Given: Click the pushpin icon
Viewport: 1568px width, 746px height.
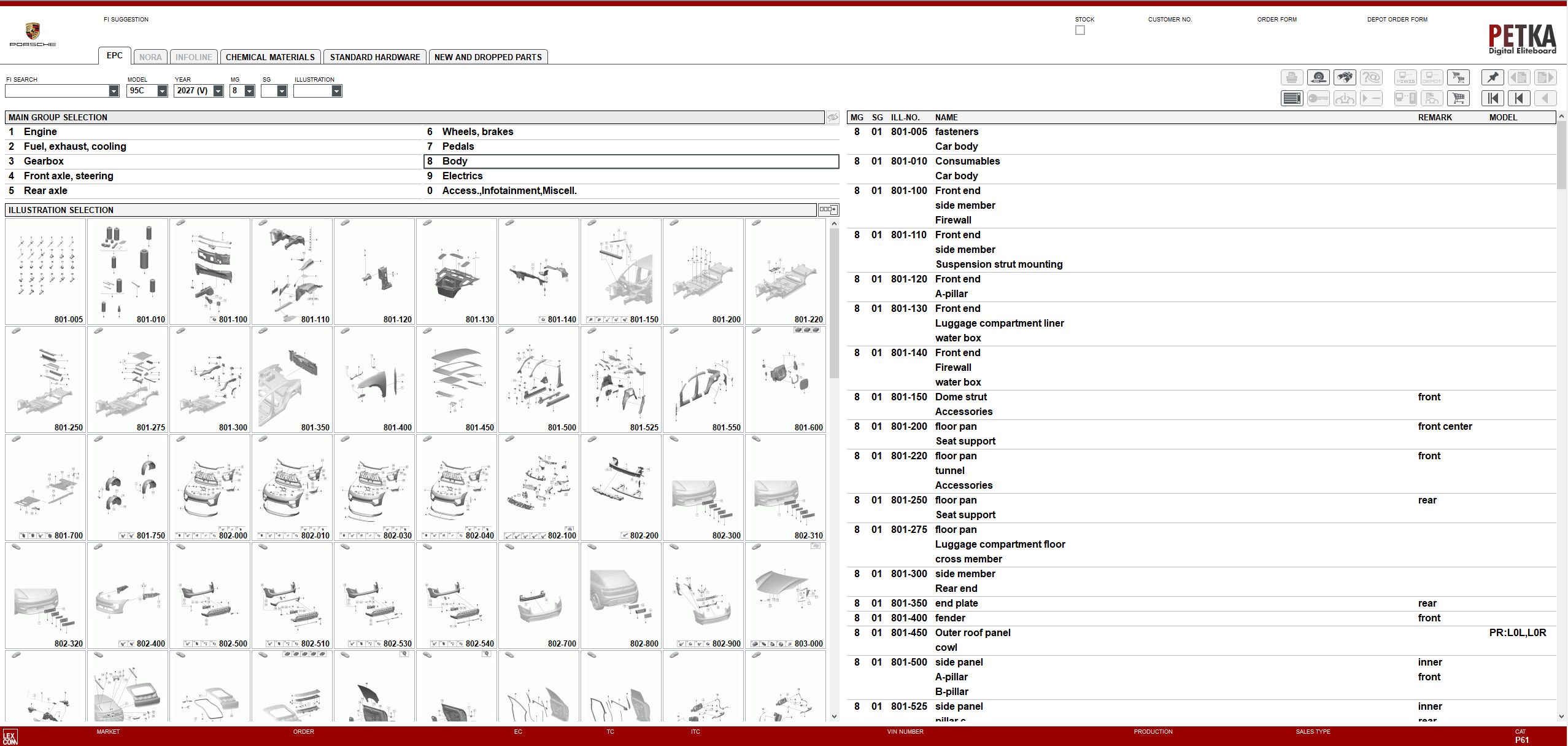Looking at the screenshot, I should coord(1493,77).
